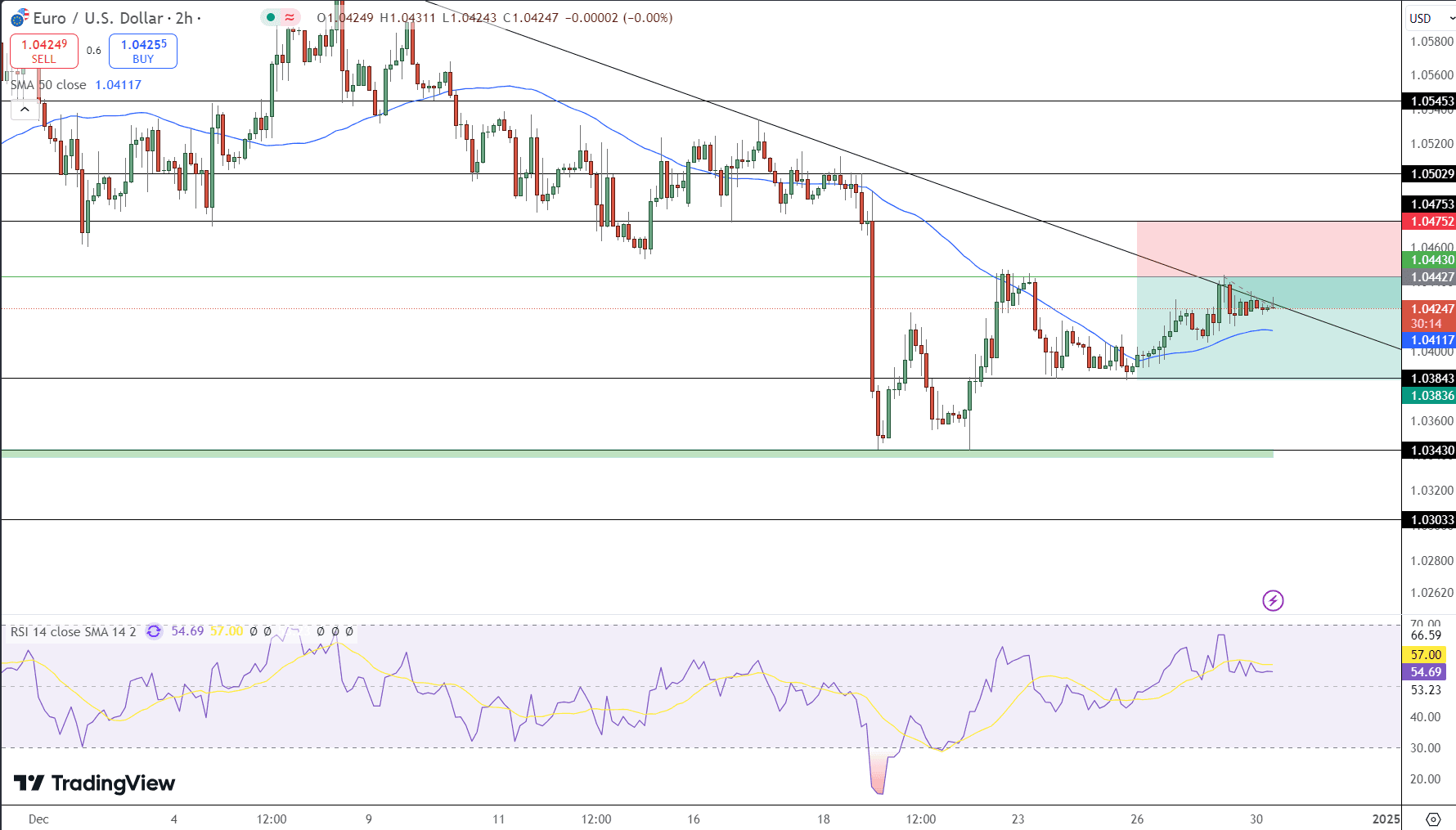Image resolution: width=1456 pixels, height=830 pixels.
Task: Click the RSI value 54.69 in legend
Action: point(187,631)
